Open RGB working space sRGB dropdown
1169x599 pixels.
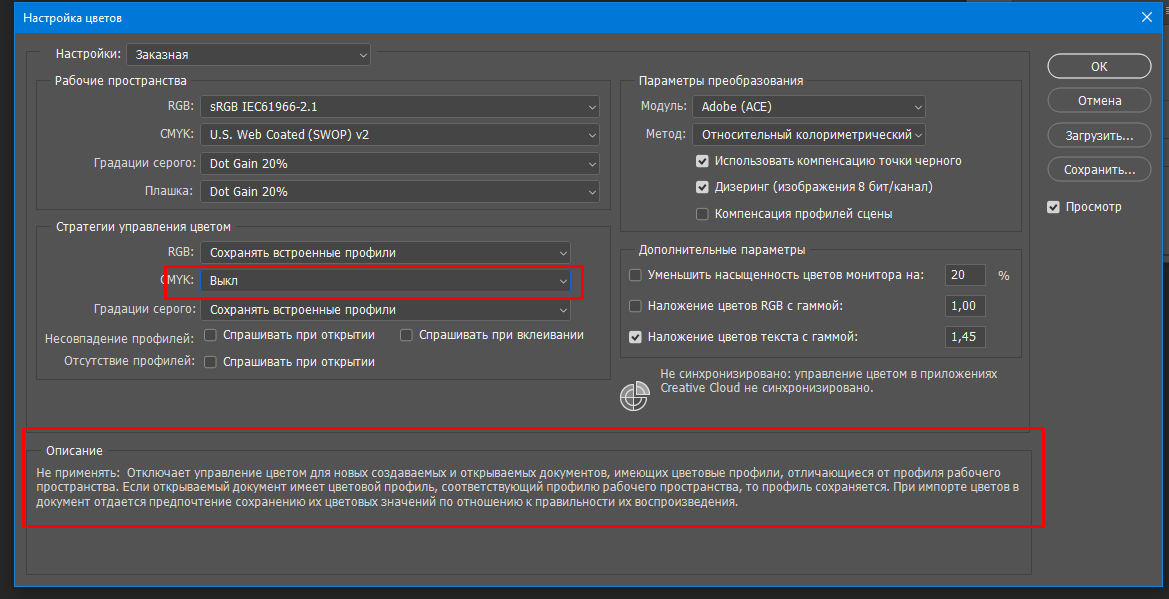click(x=400, y=107)
